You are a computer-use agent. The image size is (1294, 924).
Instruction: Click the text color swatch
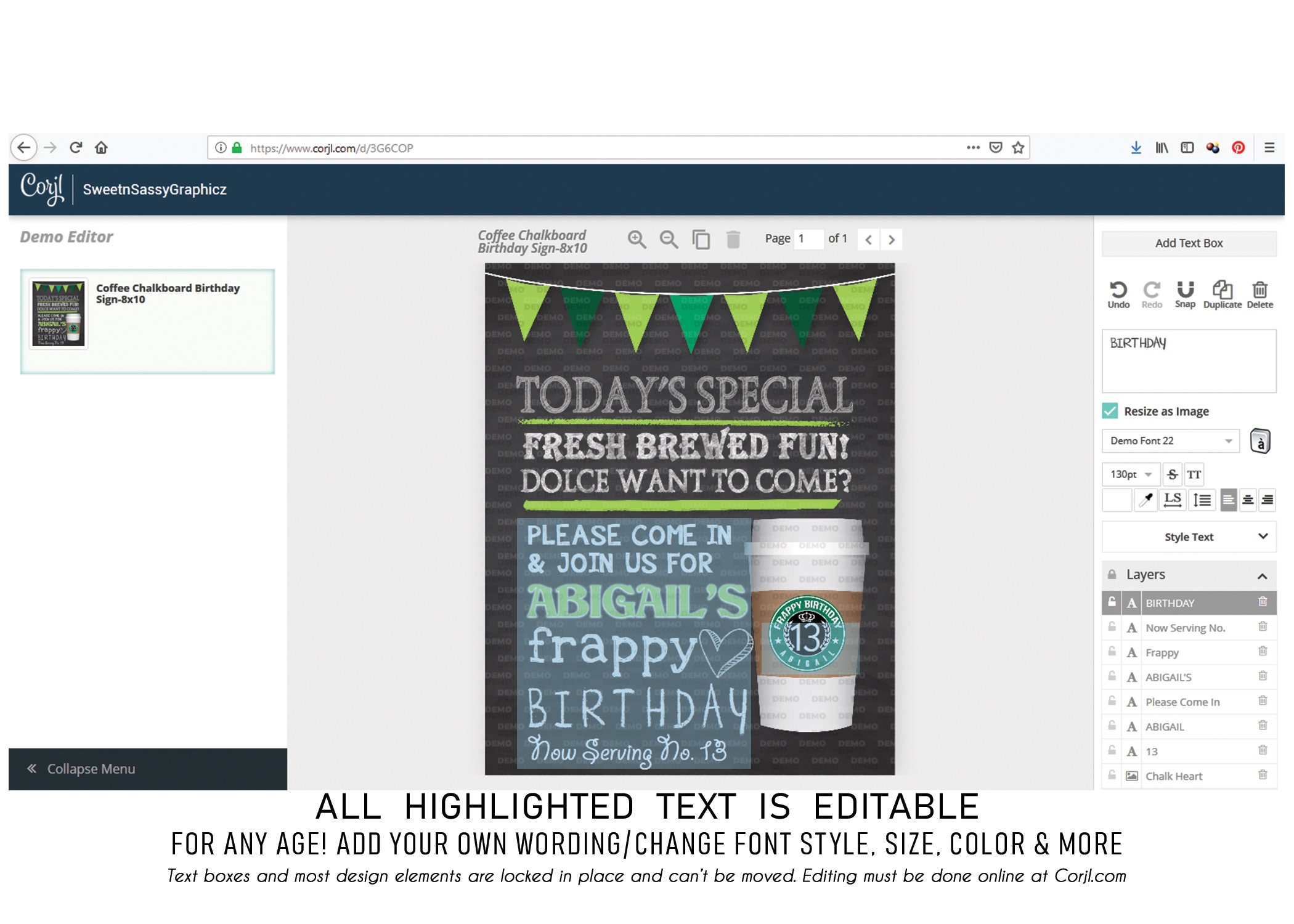click(1116, 501)
